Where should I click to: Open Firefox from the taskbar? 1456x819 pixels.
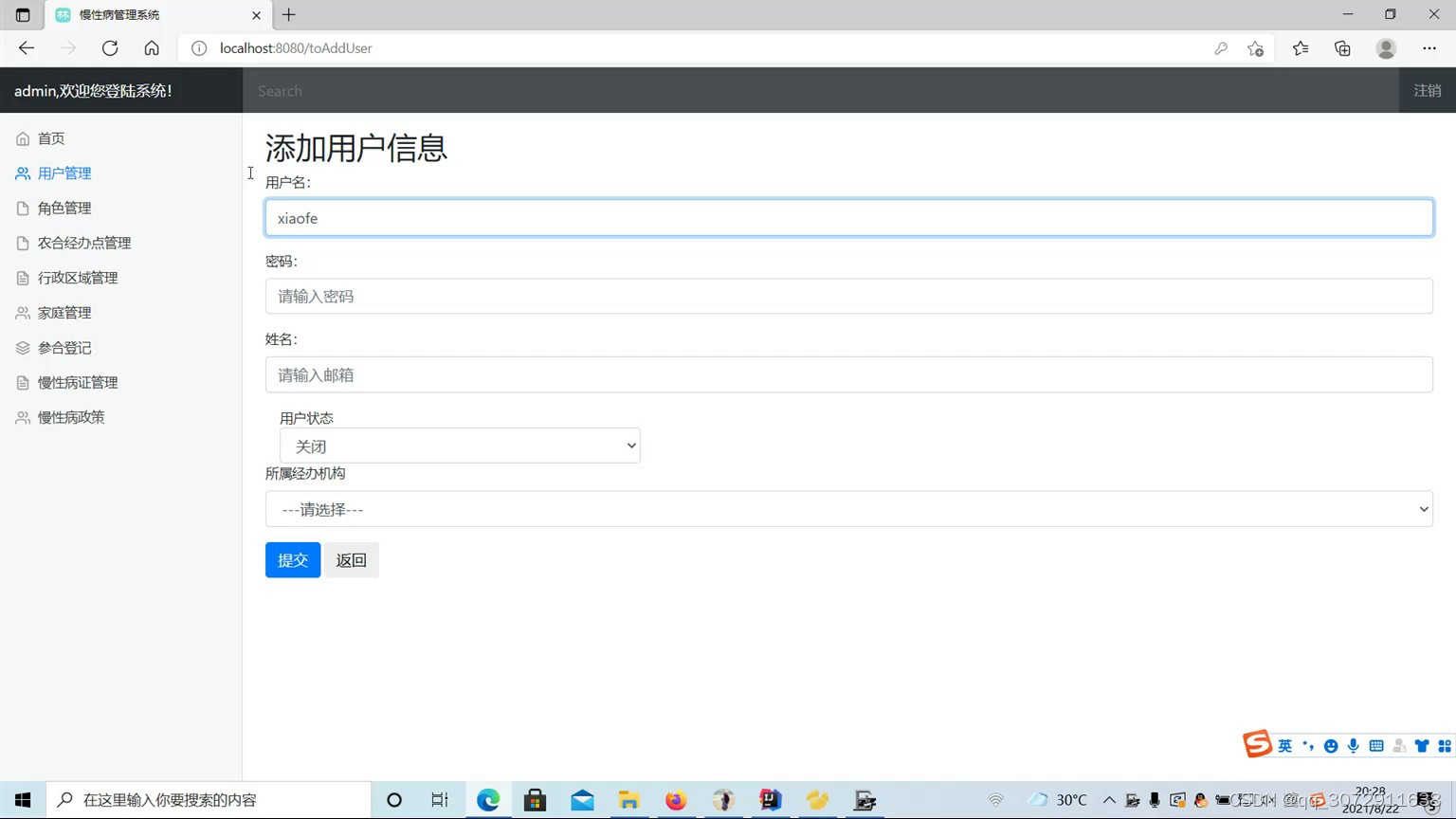click(676, 800)
